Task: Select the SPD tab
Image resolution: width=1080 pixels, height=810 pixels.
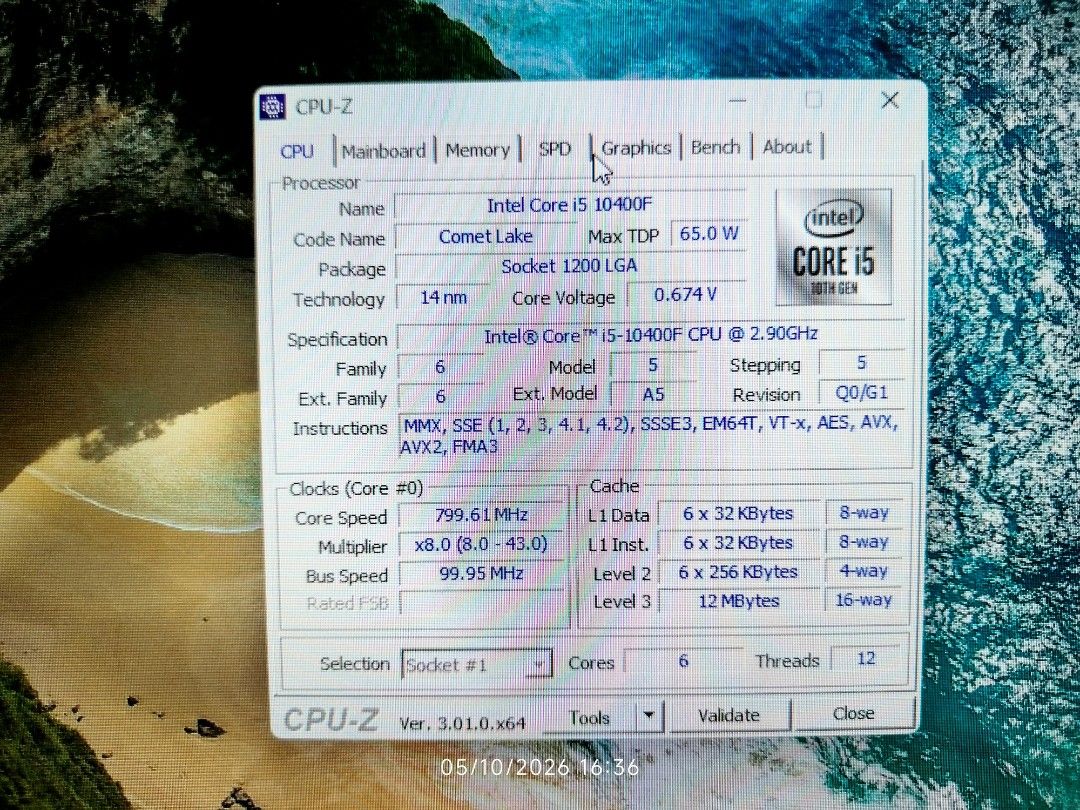Action: (x=554, y=149)
